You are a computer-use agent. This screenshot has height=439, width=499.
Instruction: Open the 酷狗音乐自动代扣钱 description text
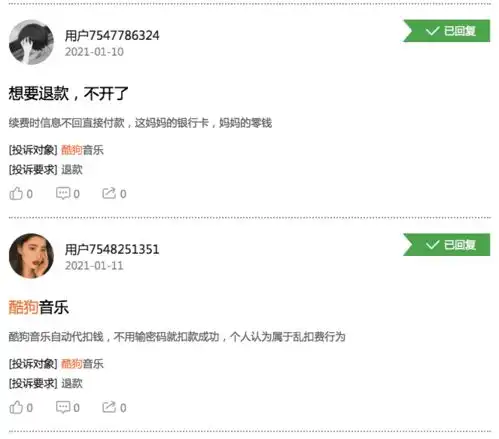click(x=177, y=337)
